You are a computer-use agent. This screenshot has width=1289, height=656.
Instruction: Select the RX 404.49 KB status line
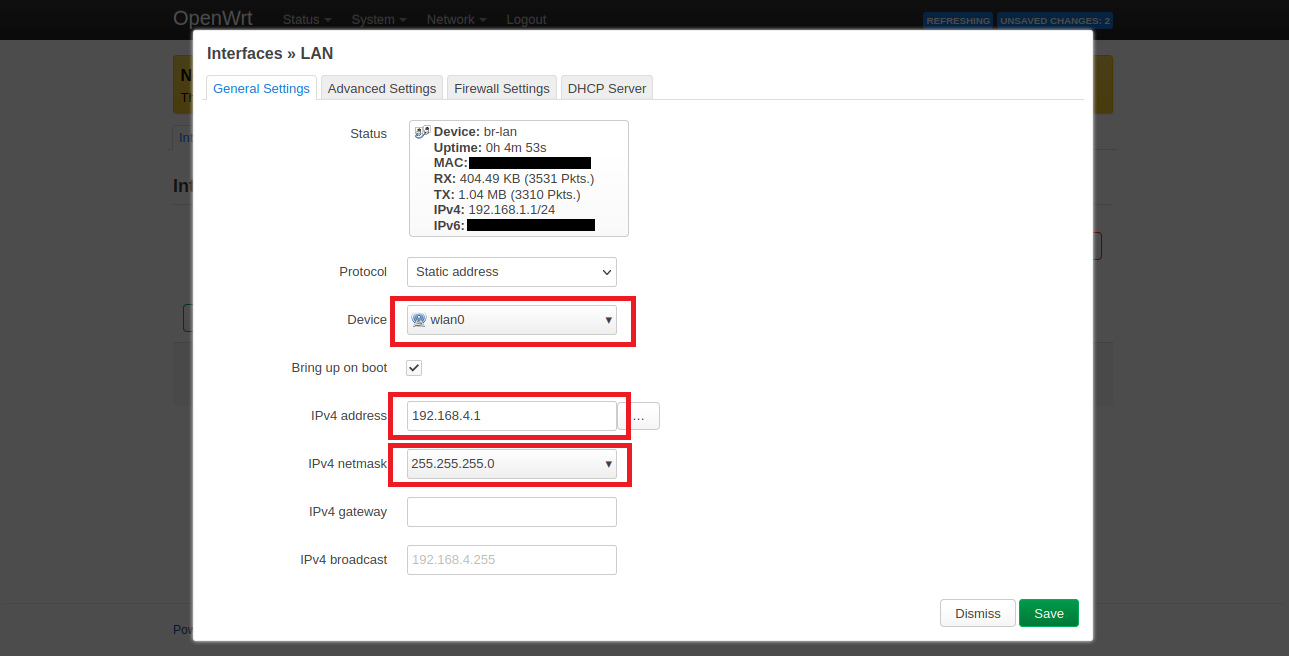coord(514,178)
